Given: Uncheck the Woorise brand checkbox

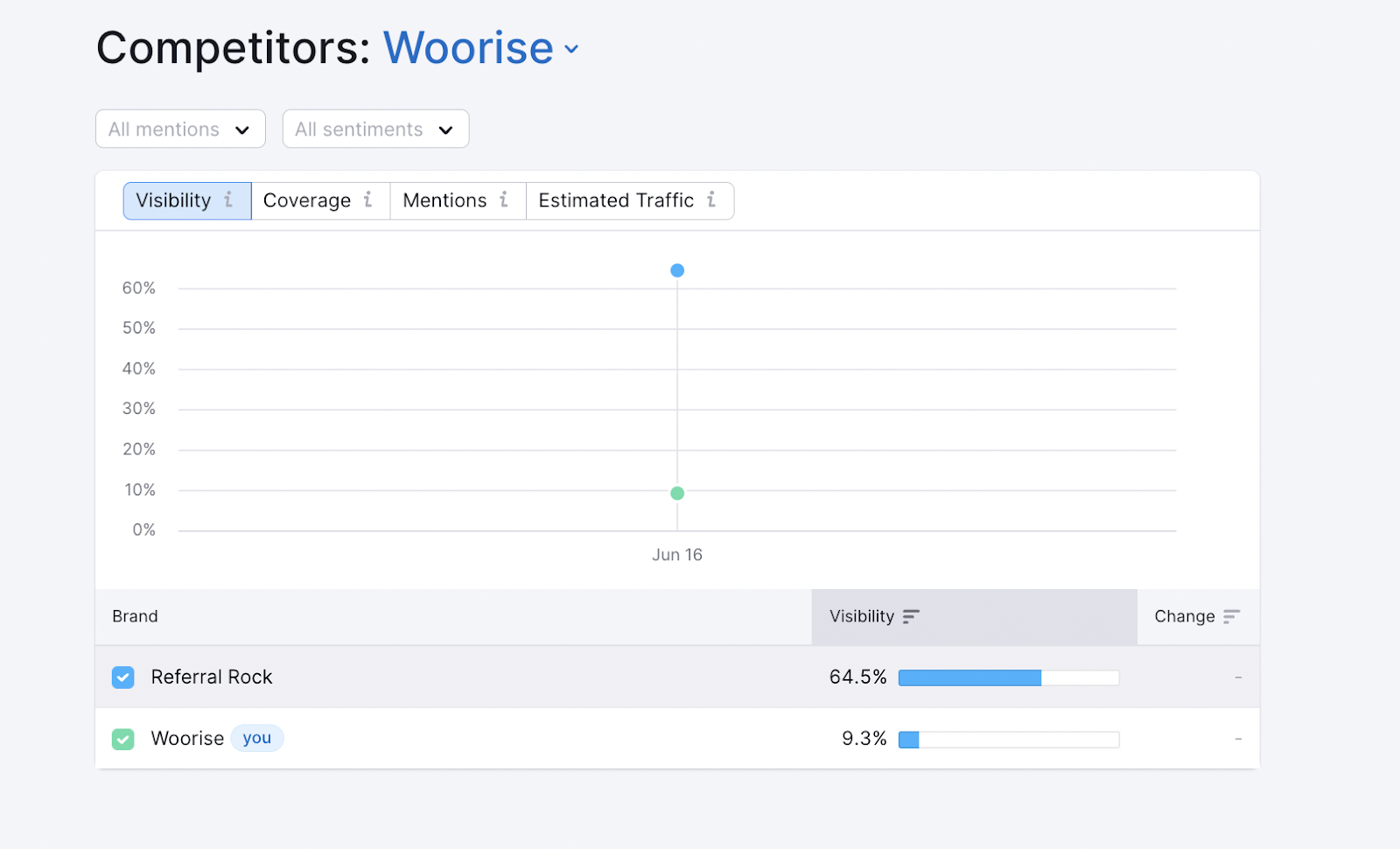Looking at the screenshot, I should coord(123,740).
